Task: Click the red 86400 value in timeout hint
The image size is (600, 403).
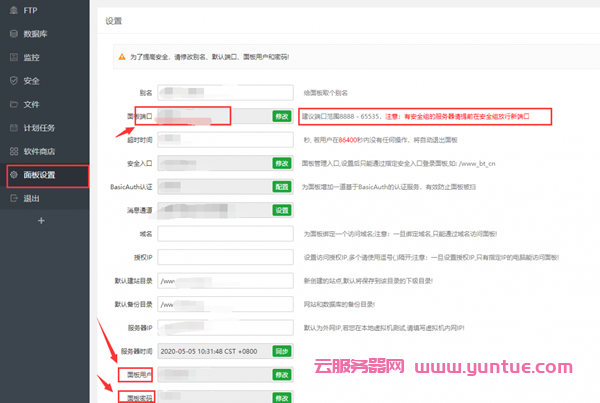Action: click(x=347, y=140)
